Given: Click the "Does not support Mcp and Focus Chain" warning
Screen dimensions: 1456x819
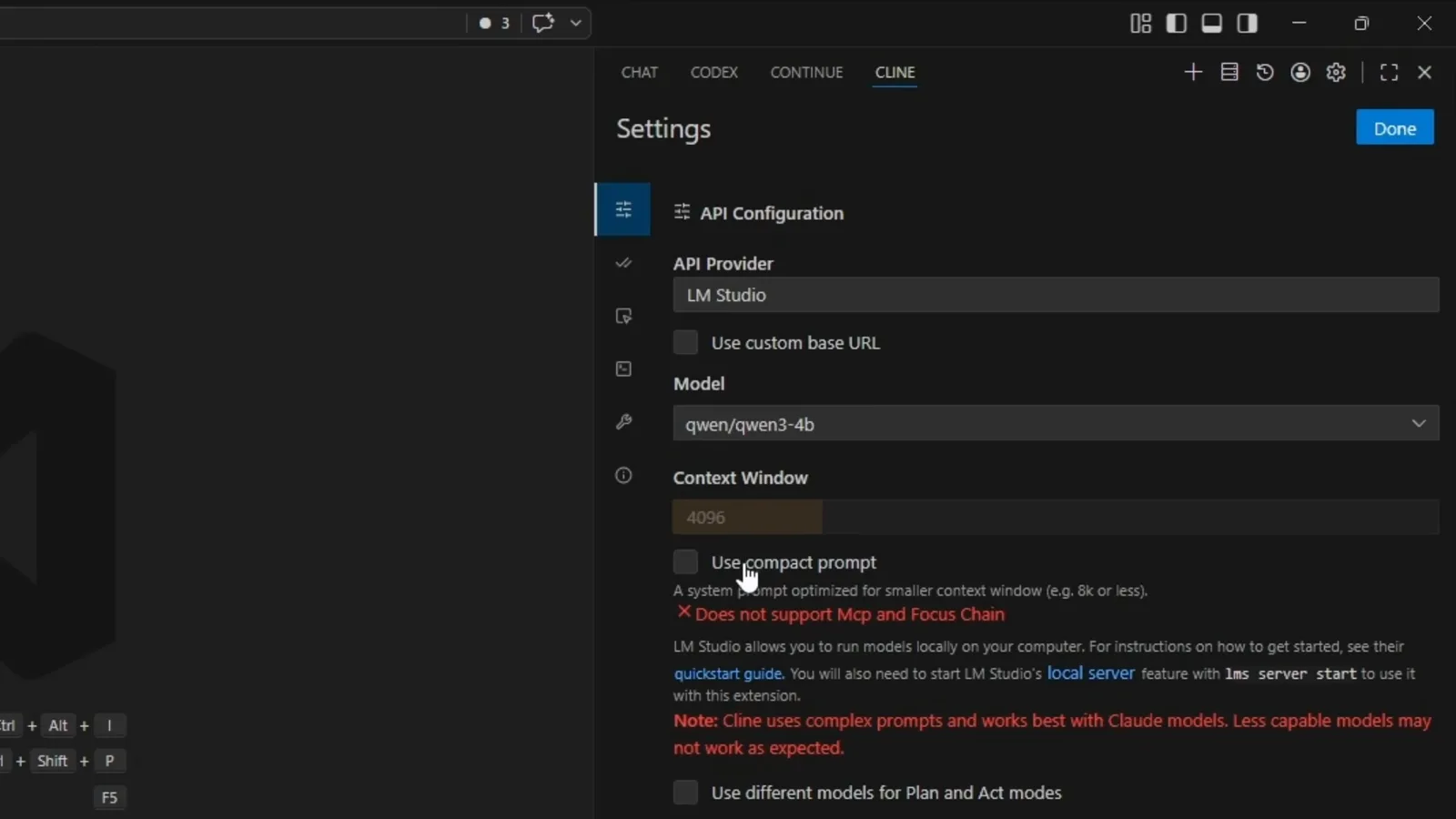Looking at the screenshot, I should pyautogui.click(x=850, y=614).
